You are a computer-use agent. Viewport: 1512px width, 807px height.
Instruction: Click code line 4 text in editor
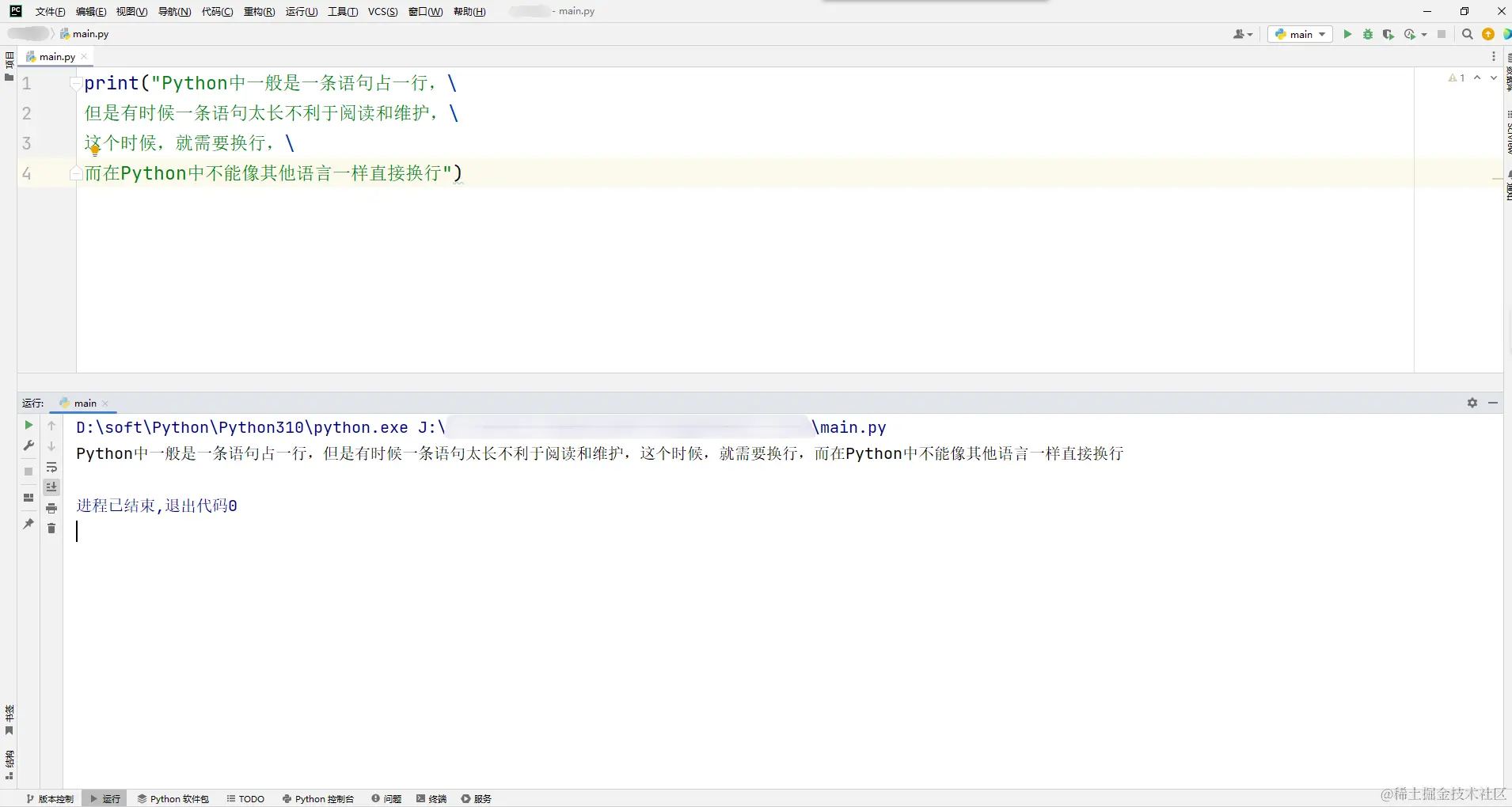(x=273, y=173)
